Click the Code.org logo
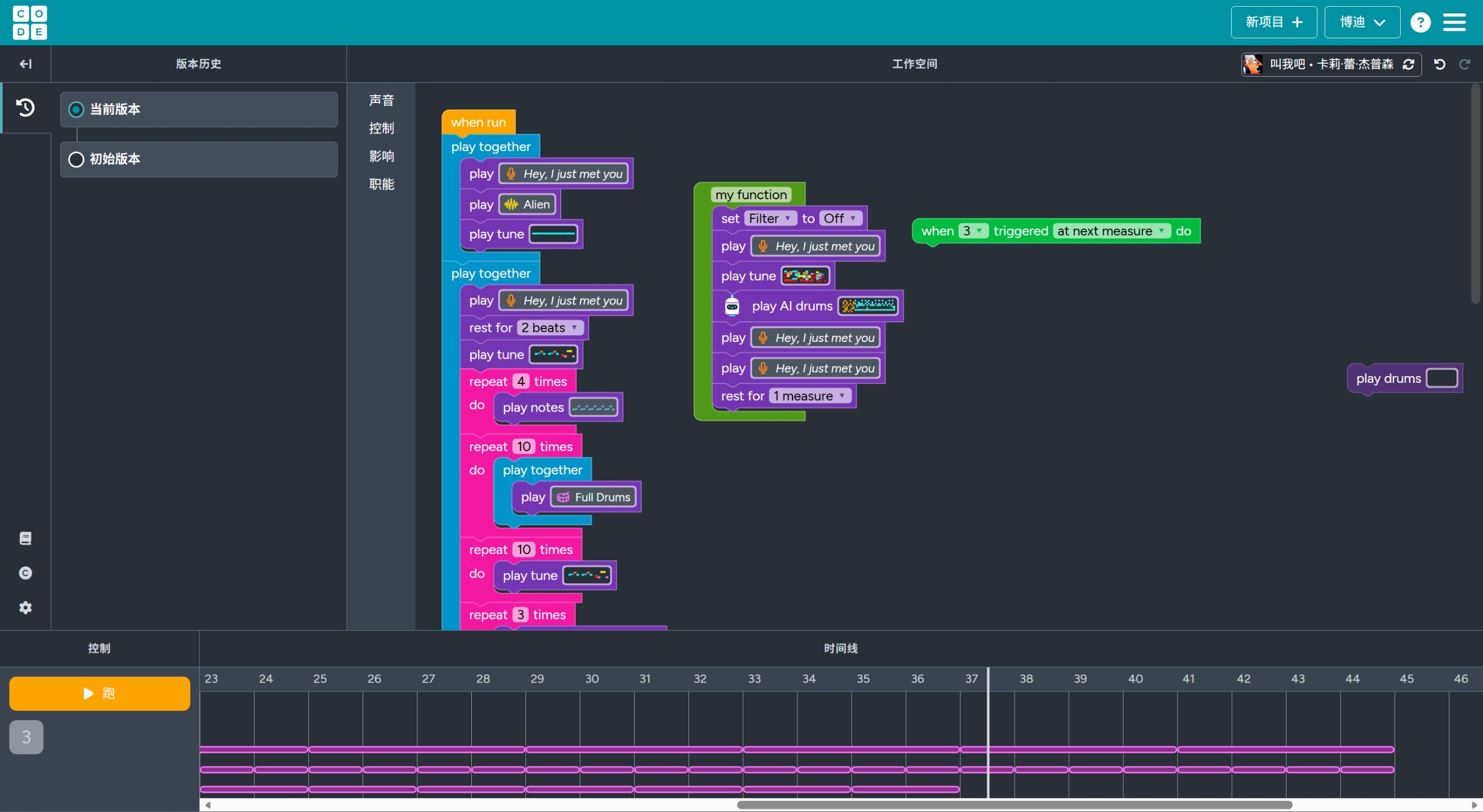Screen dimensions: 1483x812 coord(30,22)
